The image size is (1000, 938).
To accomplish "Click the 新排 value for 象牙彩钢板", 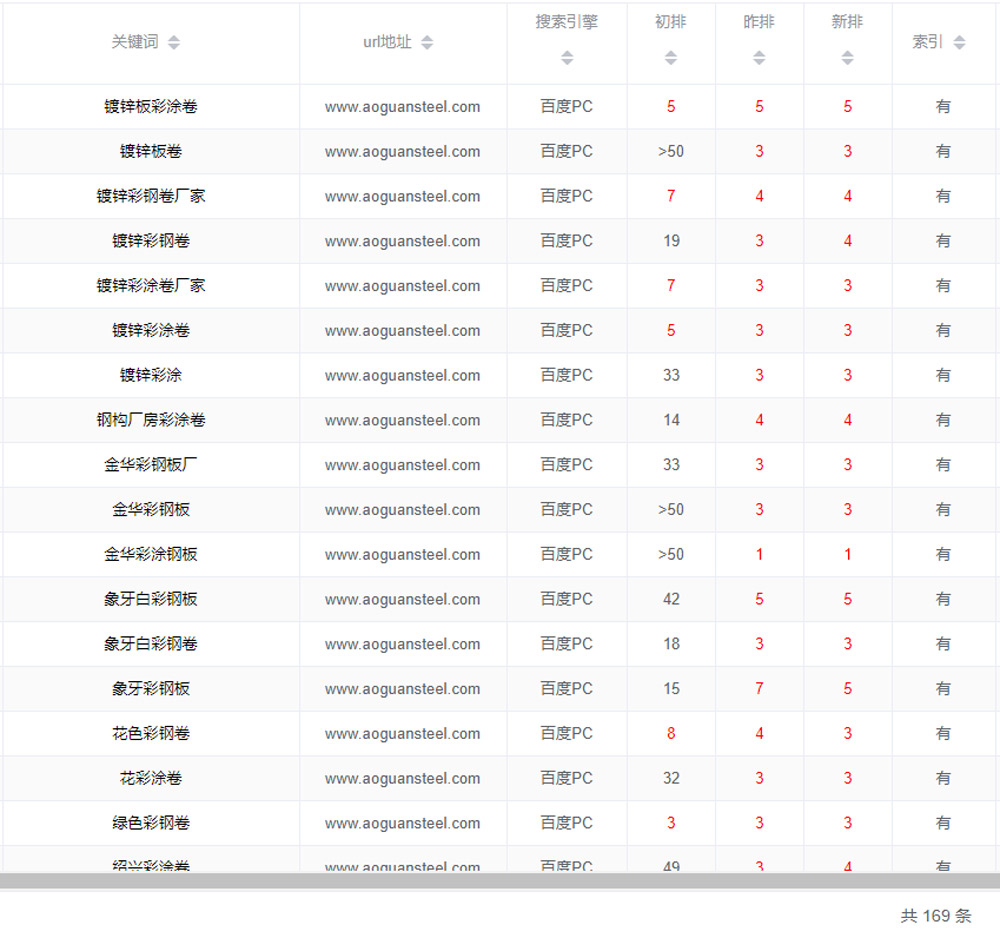I will point(847,689).
